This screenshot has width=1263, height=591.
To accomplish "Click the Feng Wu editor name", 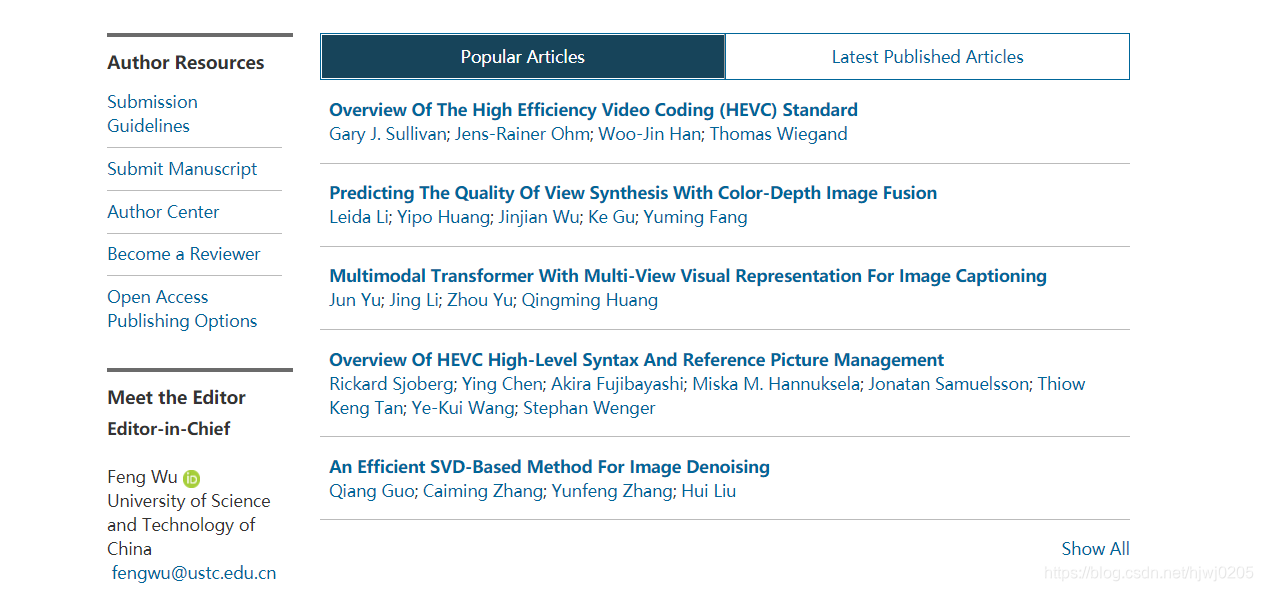I will pos(142,477).
